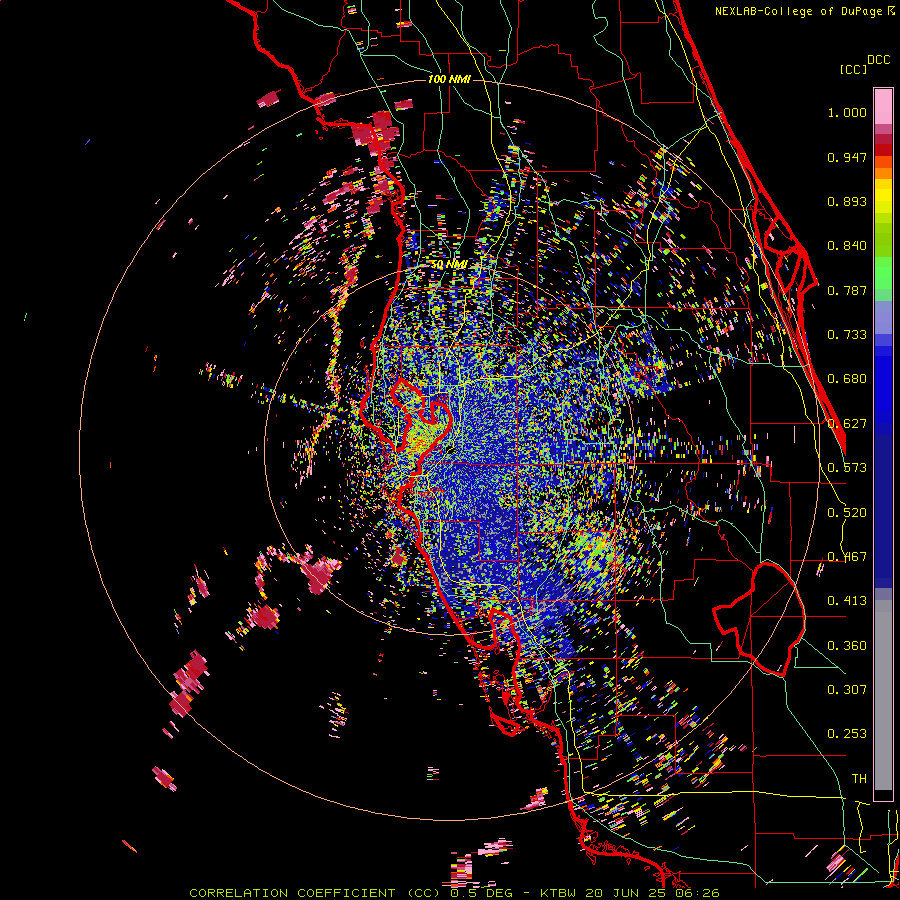Image resolution: width=900 pixels, height=900 pixels.
Task: Click the 100 NMI range ring label
Action: [x=449, y=79]
